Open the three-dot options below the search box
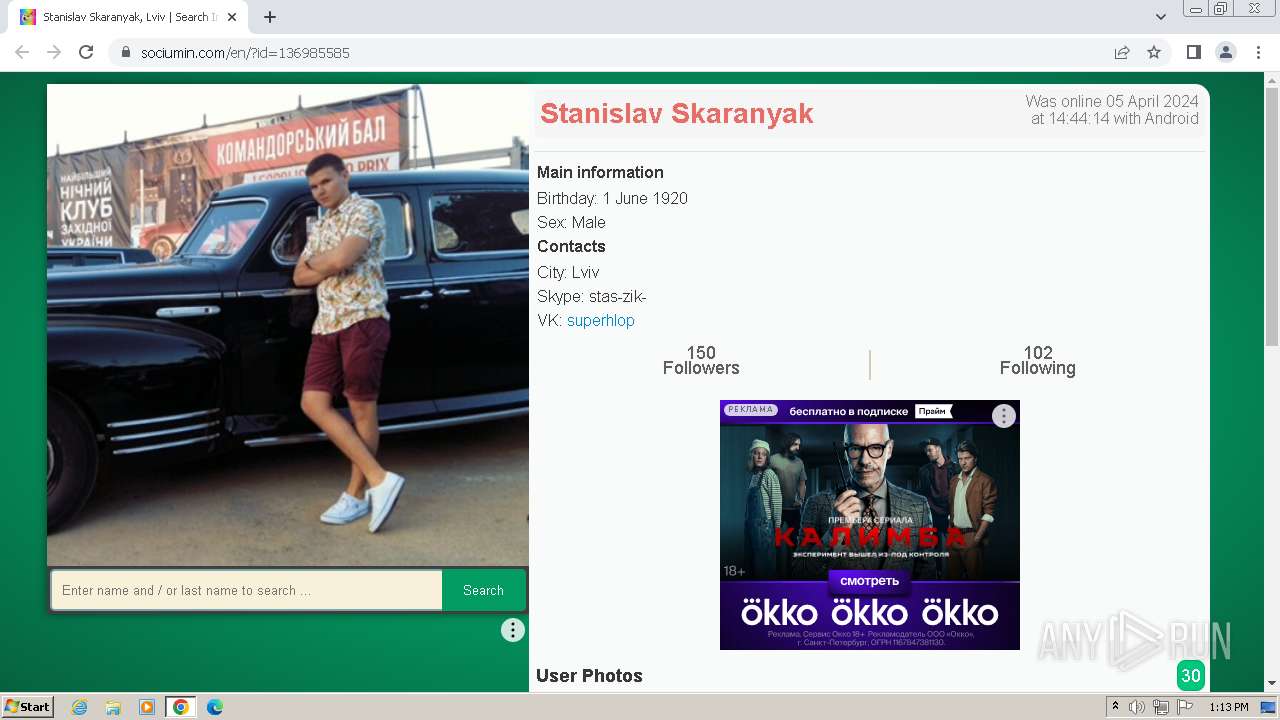The width and height of the screenshot is (1280, 720). click(x=513, y=630)
